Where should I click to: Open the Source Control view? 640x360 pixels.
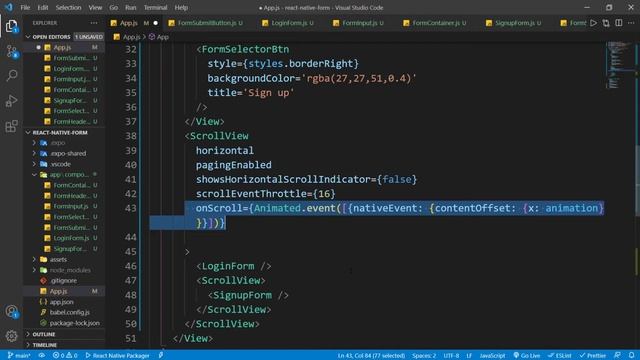tap(11, 51)
